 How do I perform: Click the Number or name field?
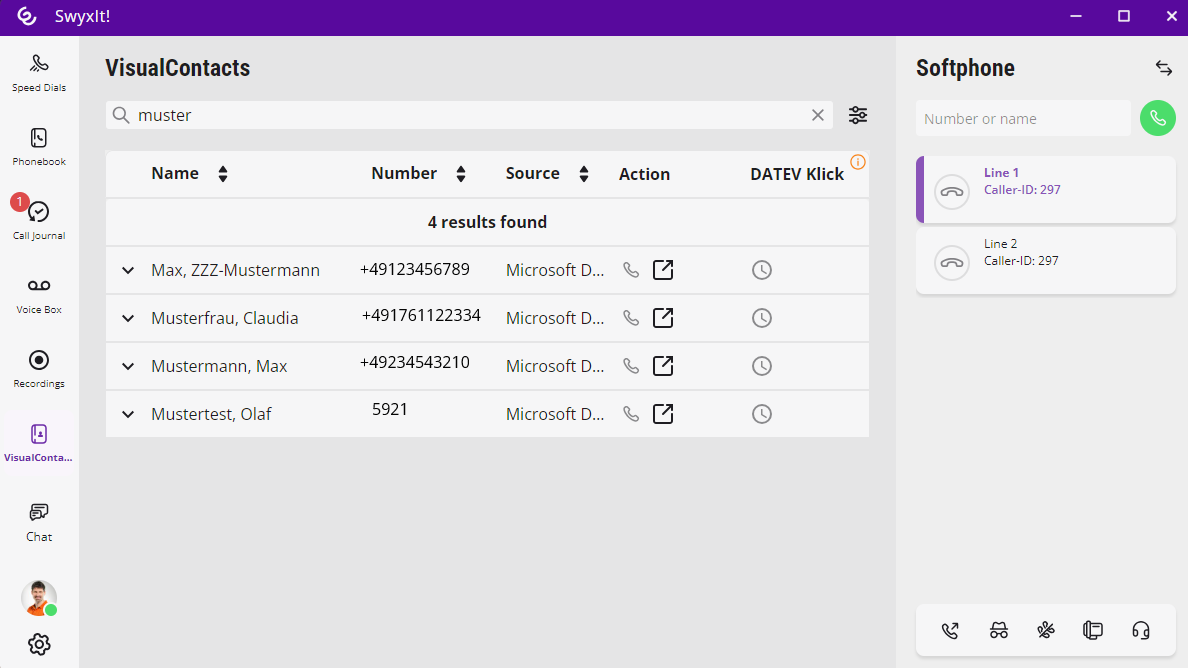[x=1023, y=119]
